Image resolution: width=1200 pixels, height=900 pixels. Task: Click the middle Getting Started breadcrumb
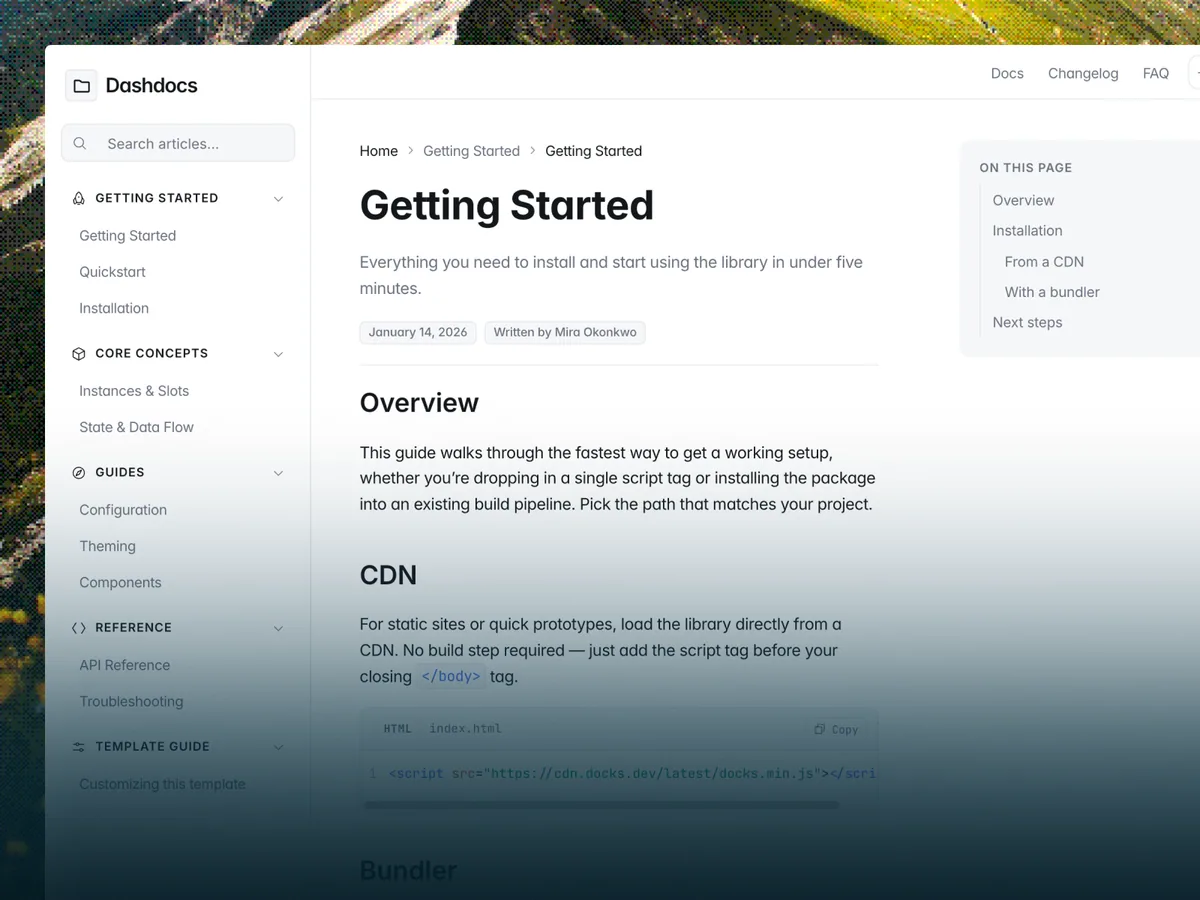(x=471, y=151)
